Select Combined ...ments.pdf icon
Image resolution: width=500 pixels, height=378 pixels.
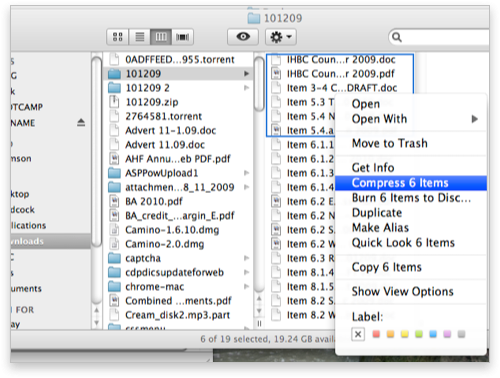pos(114,301)
